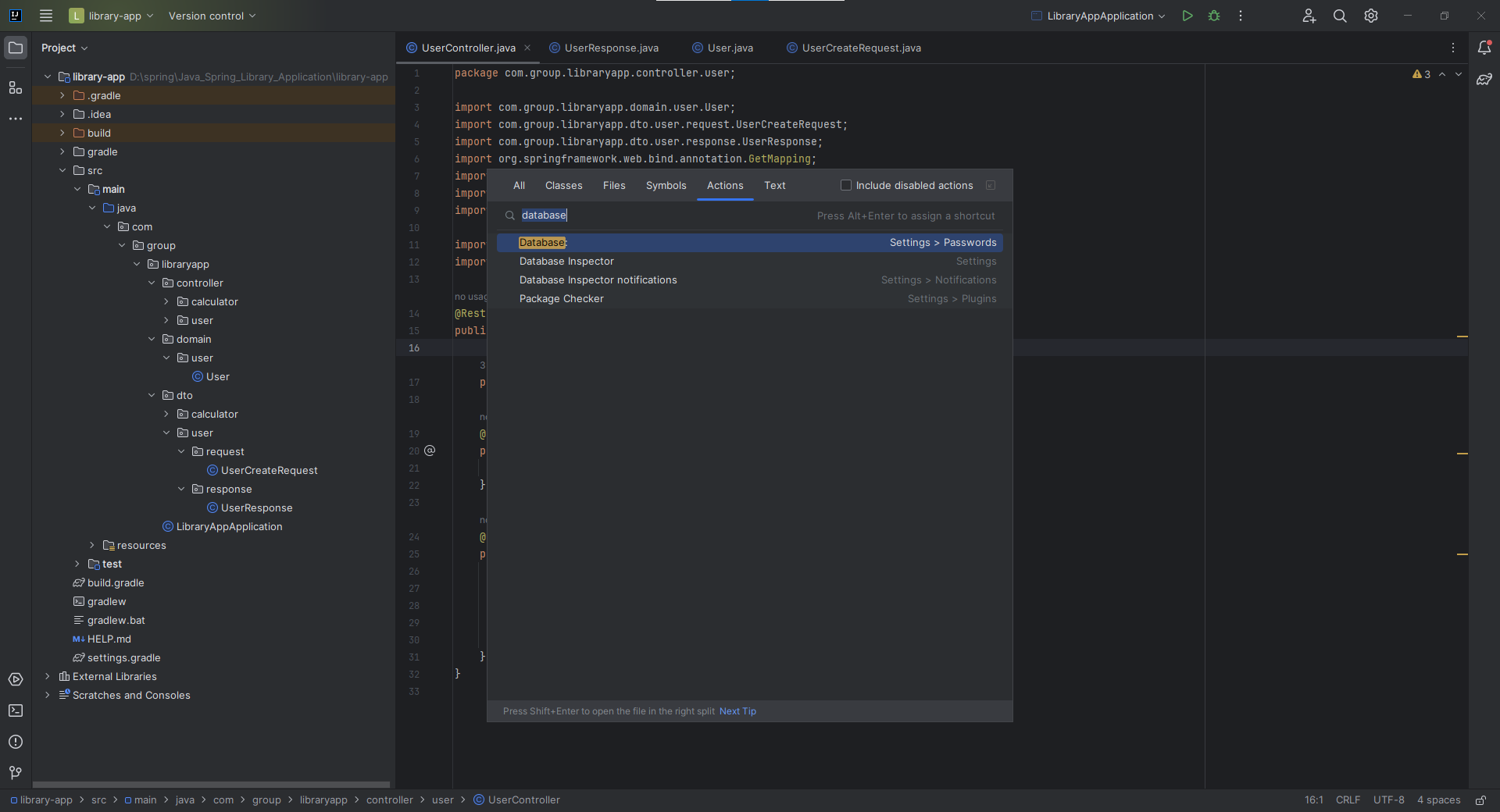Screen dimensions: 1500x812
Task: Open LibraryAppApplication run configuration dropdown
Action: [x=1098, y=16]
